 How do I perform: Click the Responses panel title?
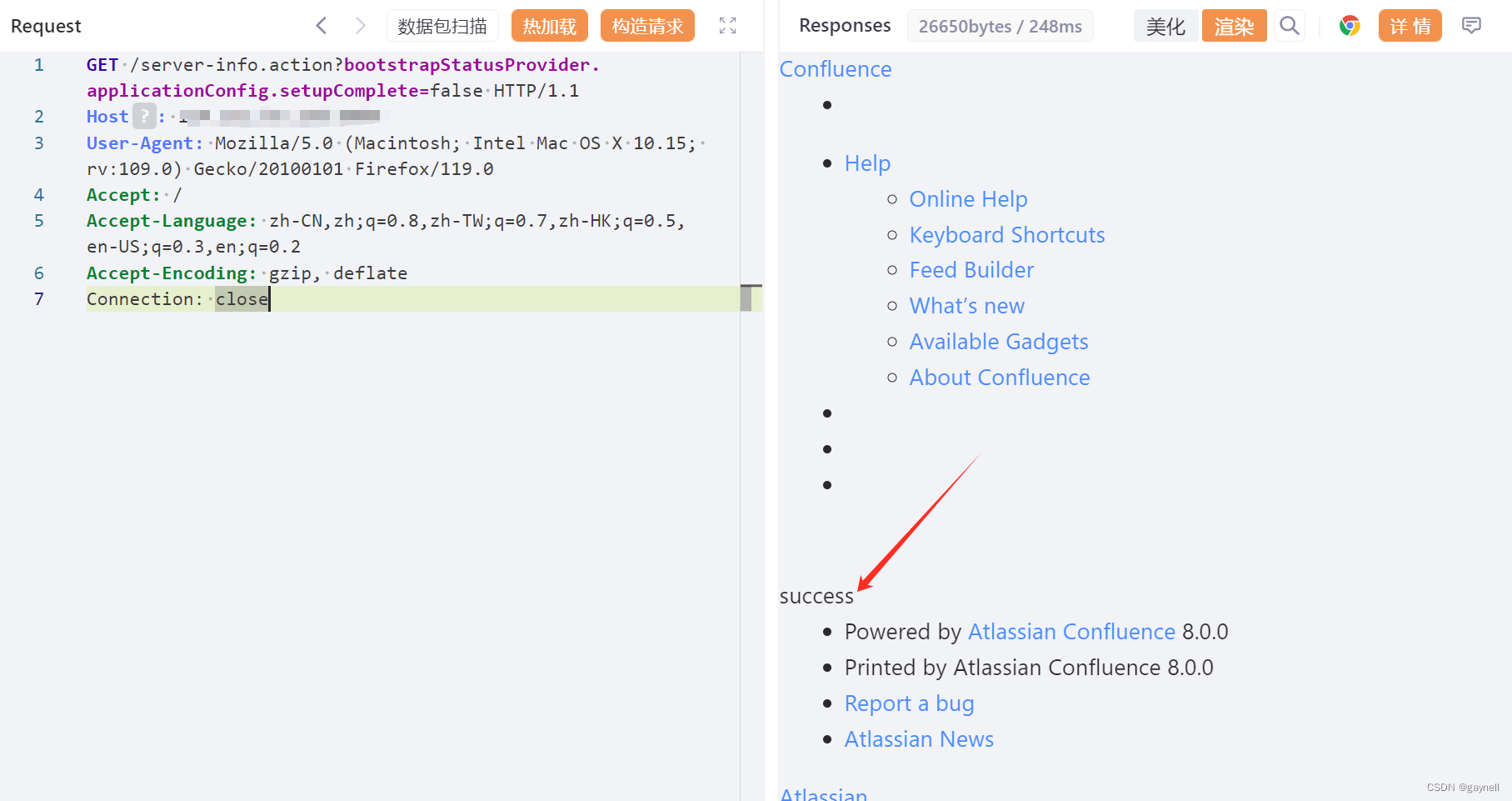[845, 26]
